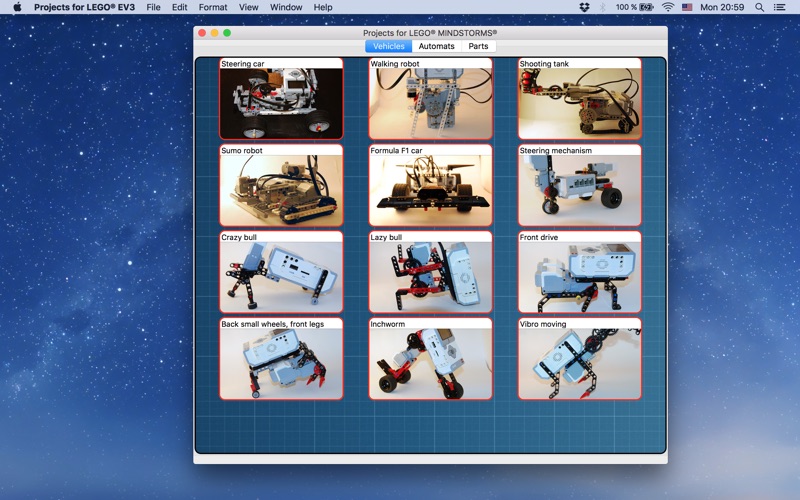Open the Notification Center icon
Image resolution: width=800 pixels, height=500 pixels.
coord(779,7)
